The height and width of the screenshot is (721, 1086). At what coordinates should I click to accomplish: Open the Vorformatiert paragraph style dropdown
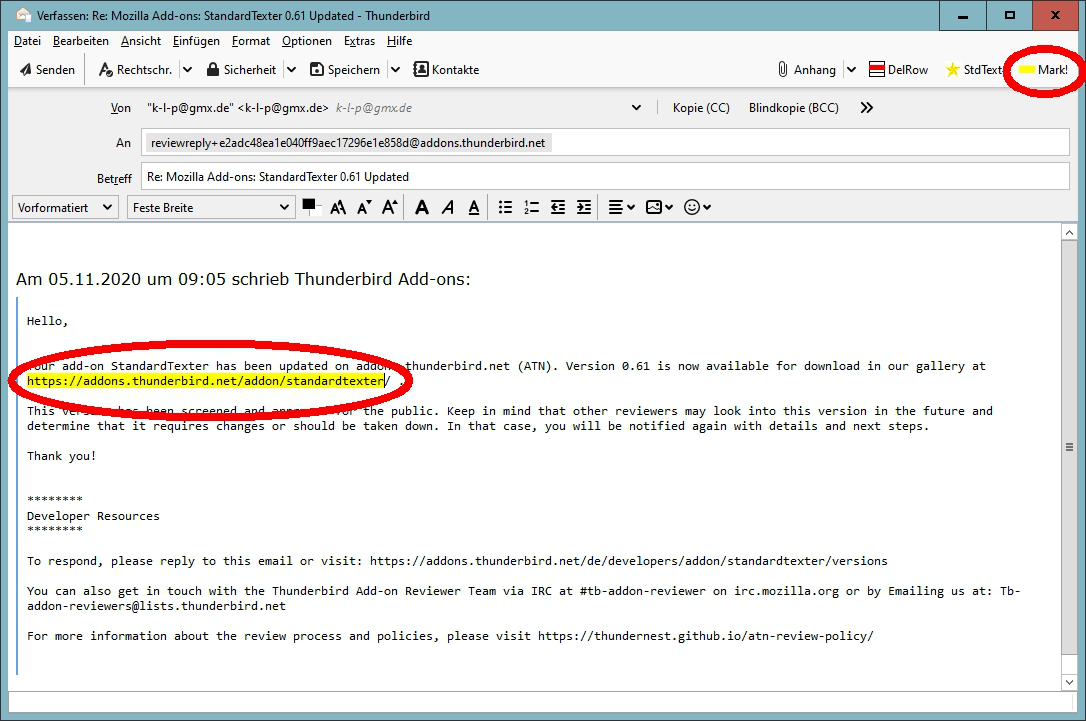tap(65, 207)
